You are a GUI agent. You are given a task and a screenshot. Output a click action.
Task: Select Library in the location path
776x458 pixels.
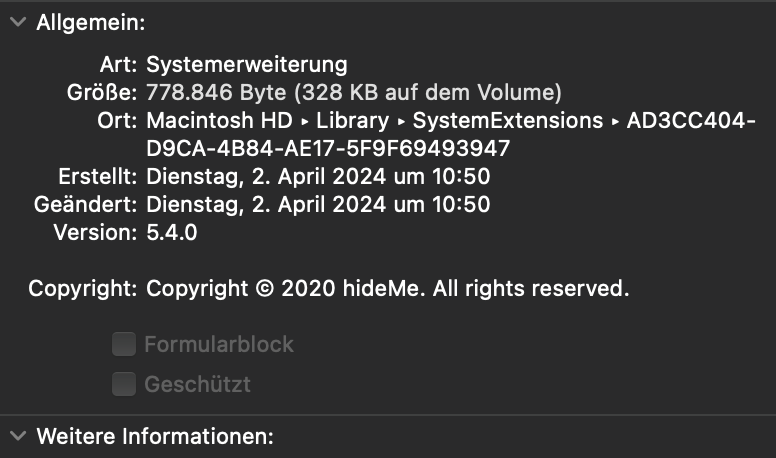[x=352, y=121]
